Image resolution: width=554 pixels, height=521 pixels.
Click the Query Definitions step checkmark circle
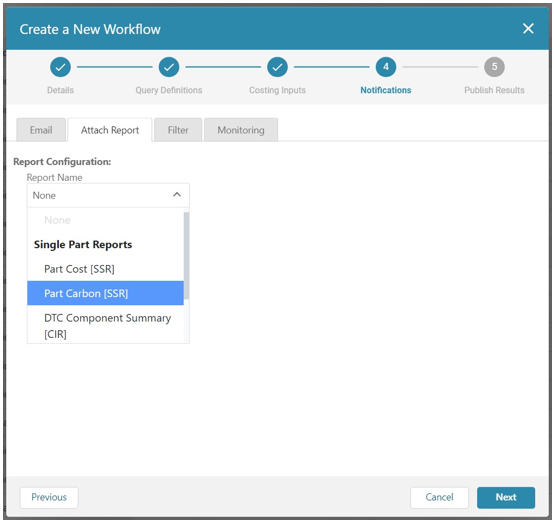tap(169, 67)
